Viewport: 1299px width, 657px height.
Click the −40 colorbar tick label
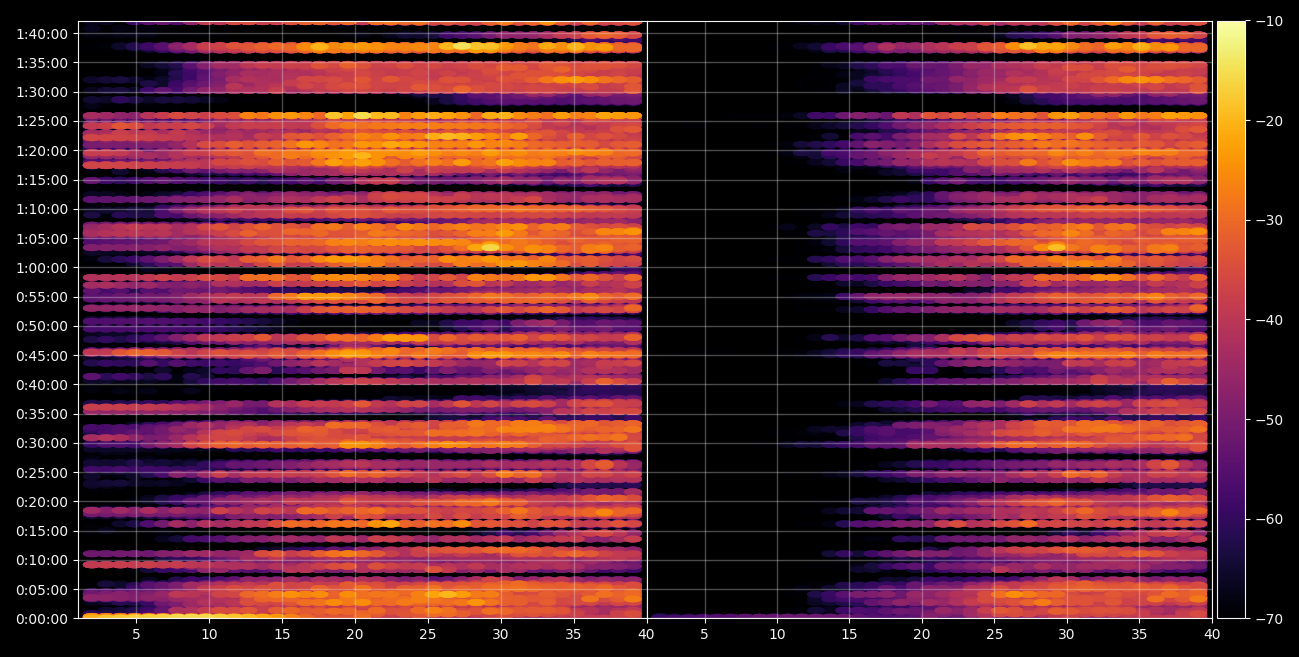pyautogui.click(x=1268, y=320)
